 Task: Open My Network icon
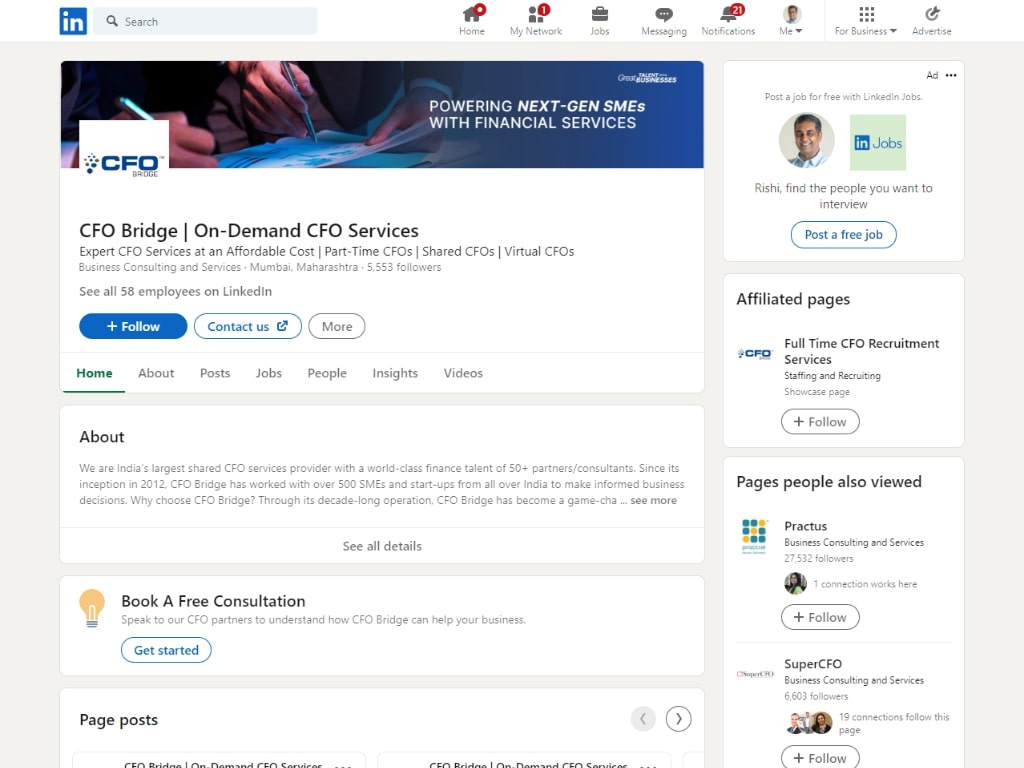point(536,15)
